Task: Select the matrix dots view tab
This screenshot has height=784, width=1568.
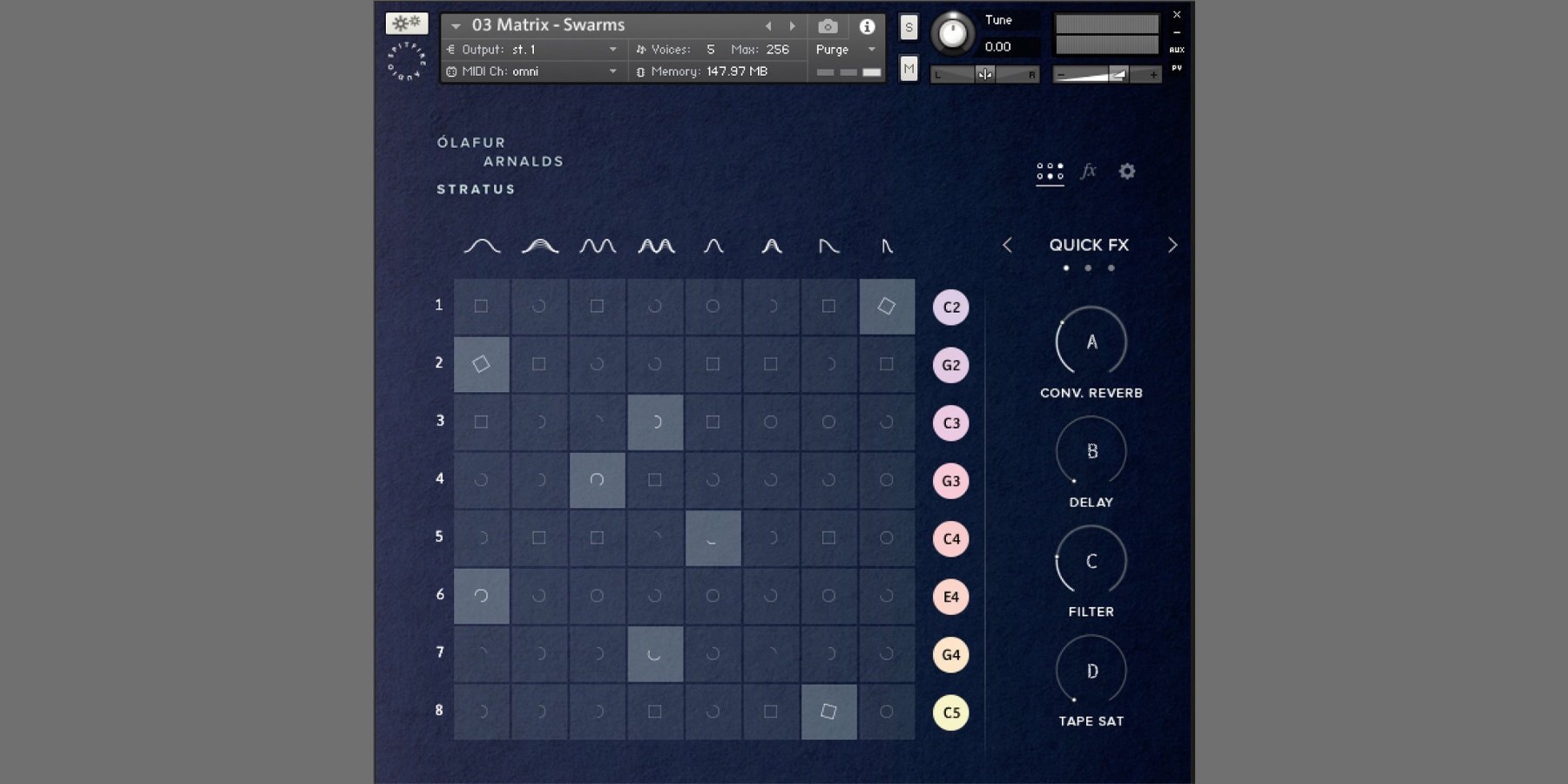Action: [1050, 171]
